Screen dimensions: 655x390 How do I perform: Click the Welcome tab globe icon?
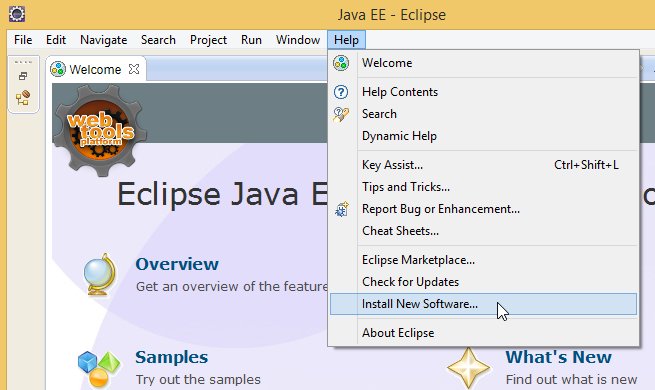click(58, 69)
